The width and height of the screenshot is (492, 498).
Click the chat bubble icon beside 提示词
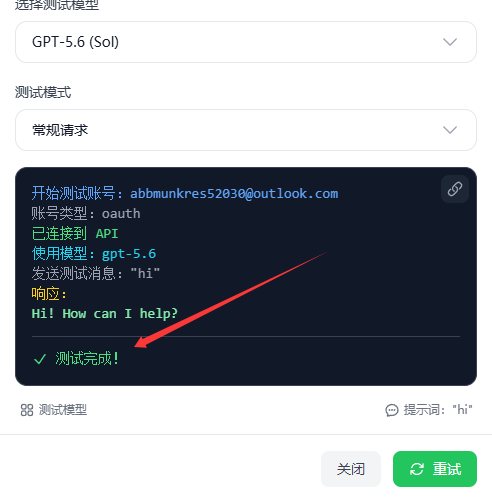click(x=392, y=410)
